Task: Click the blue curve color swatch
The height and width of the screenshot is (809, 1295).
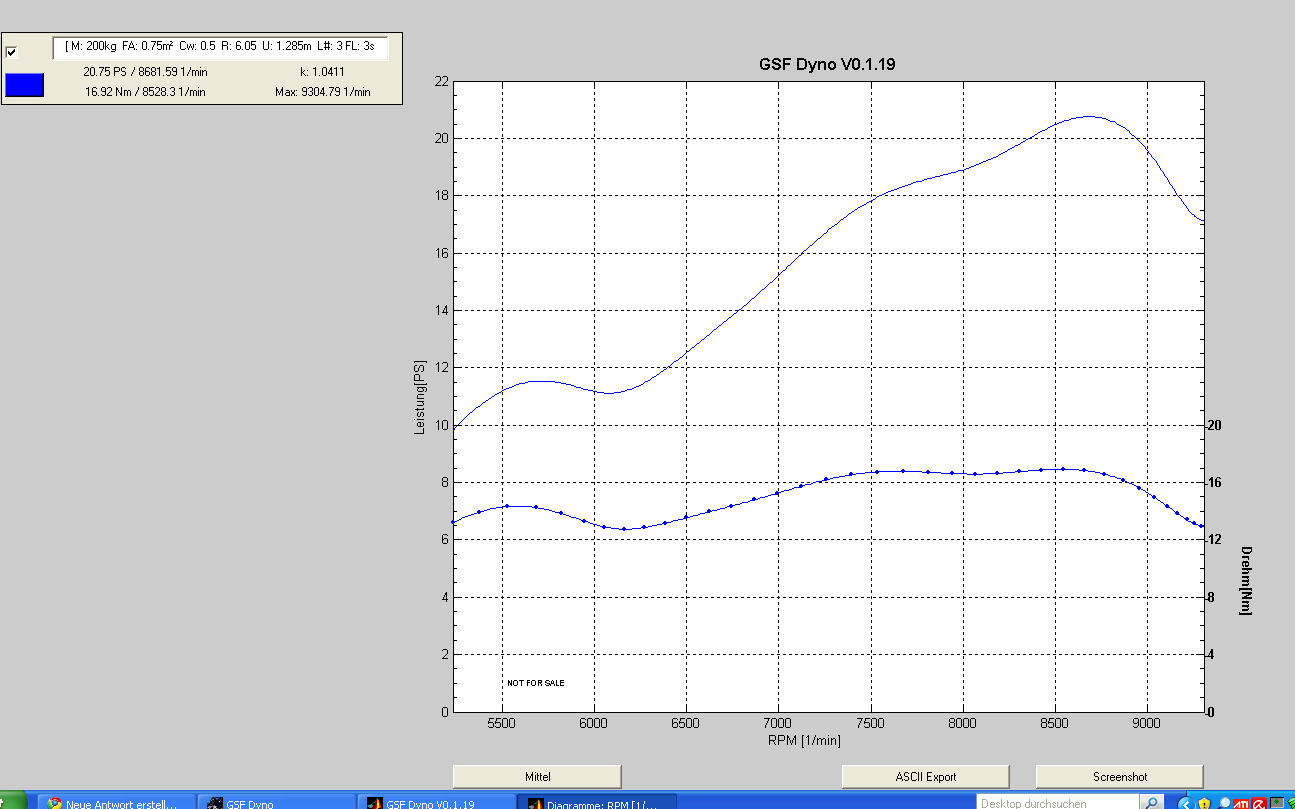Action: [x=25, y=85]
